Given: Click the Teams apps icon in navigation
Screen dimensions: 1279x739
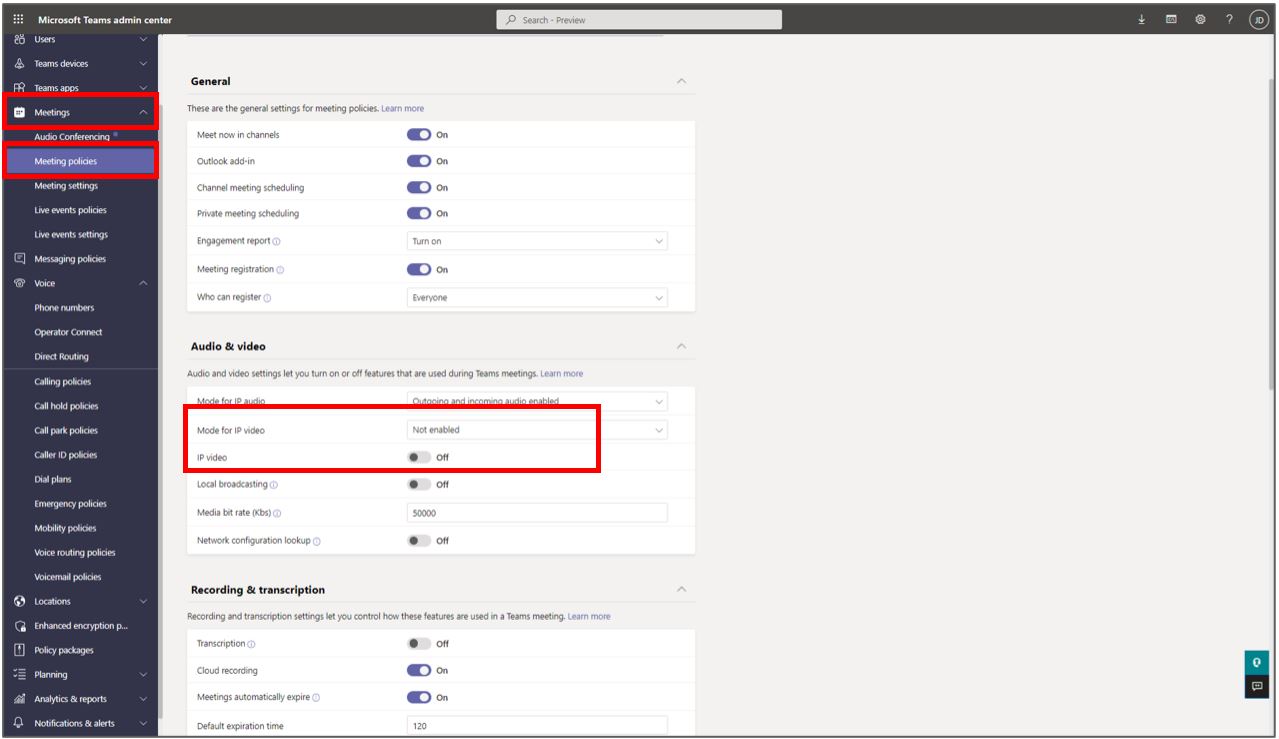Looking at the screenshot, I should [18, 87].
